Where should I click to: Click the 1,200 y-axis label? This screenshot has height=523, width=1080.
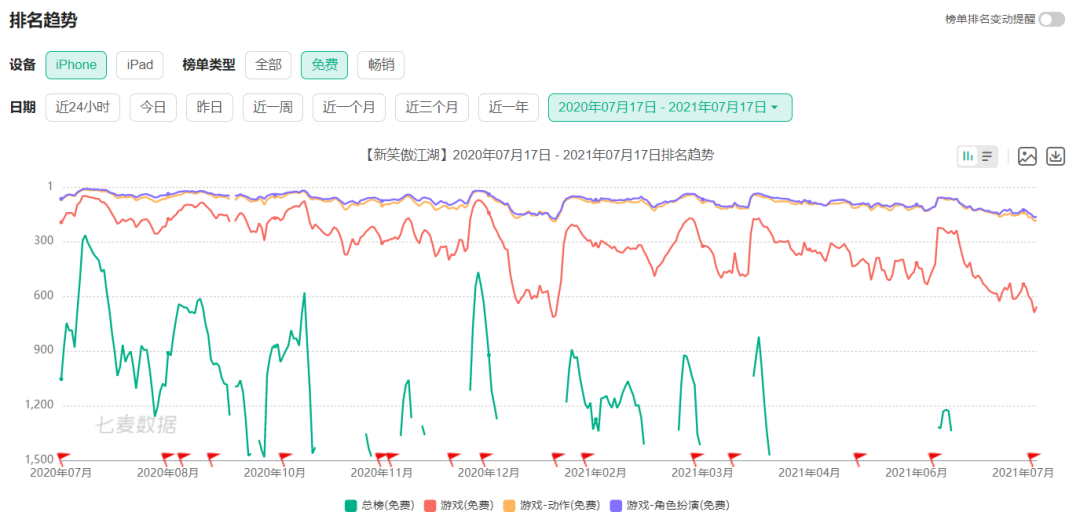(40, 404)
